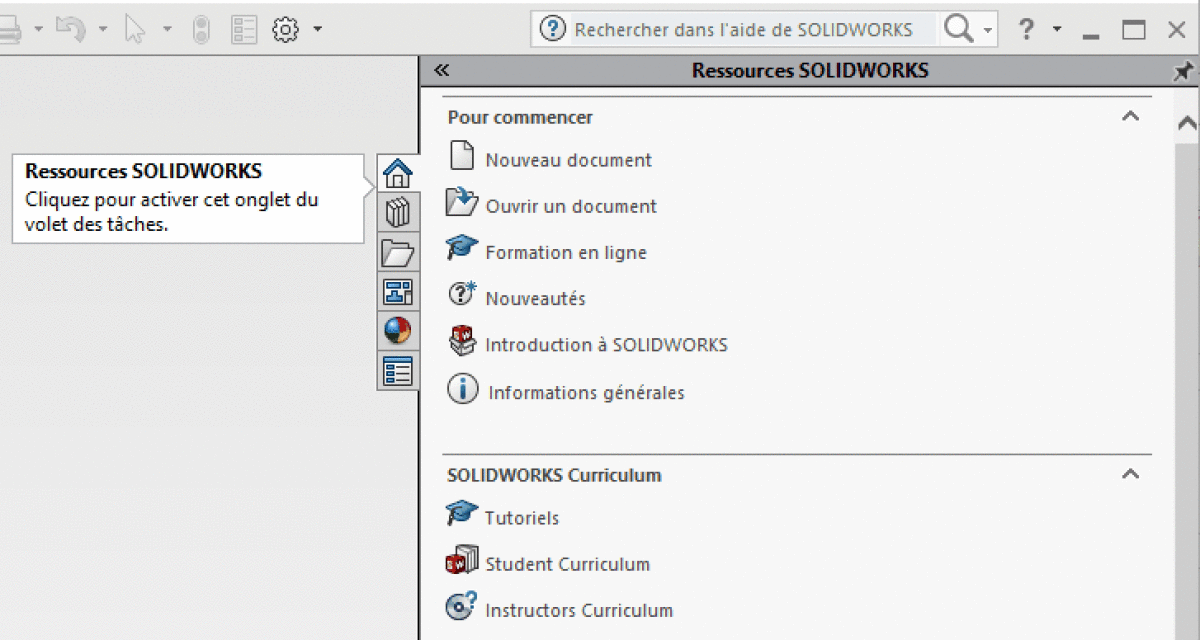
Task: Open the Tutoriels link
Action: pos(522,518)
